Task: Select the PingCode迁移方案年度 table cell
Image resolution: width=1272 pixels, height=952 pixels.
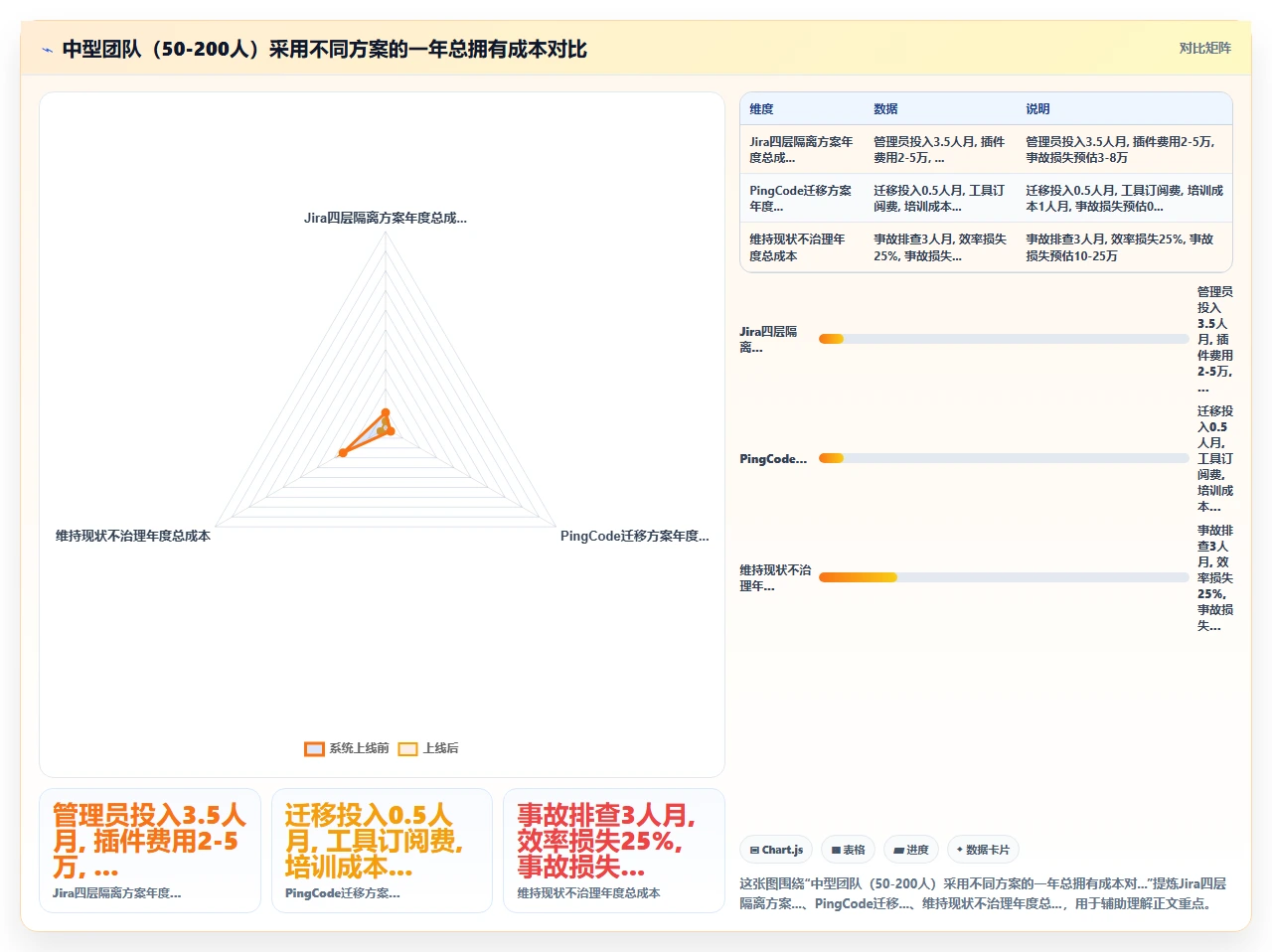Action: click(802, 199)
